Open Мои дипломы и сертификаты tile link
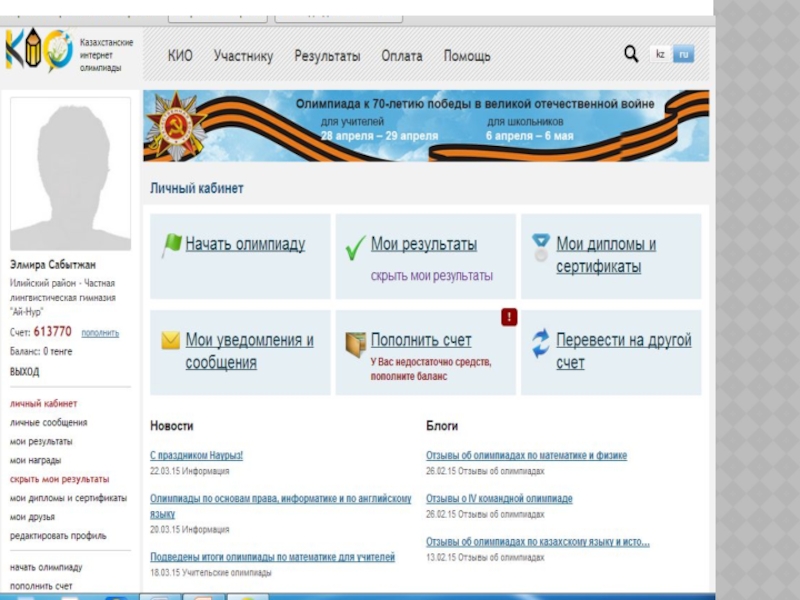Viewport: 800px width, 600px height. click(606, 255)
